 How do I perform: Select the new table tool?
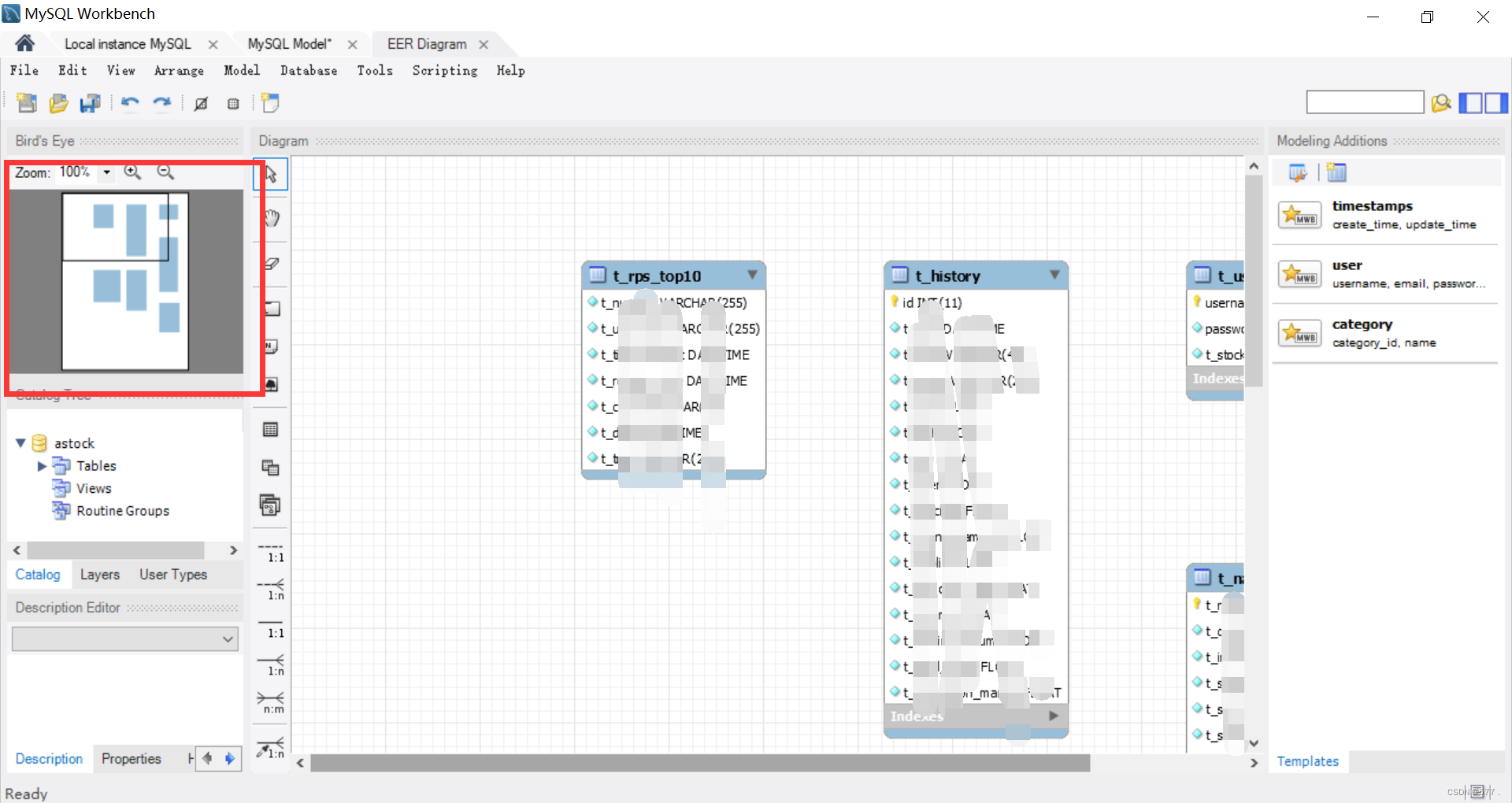(270, 430)
